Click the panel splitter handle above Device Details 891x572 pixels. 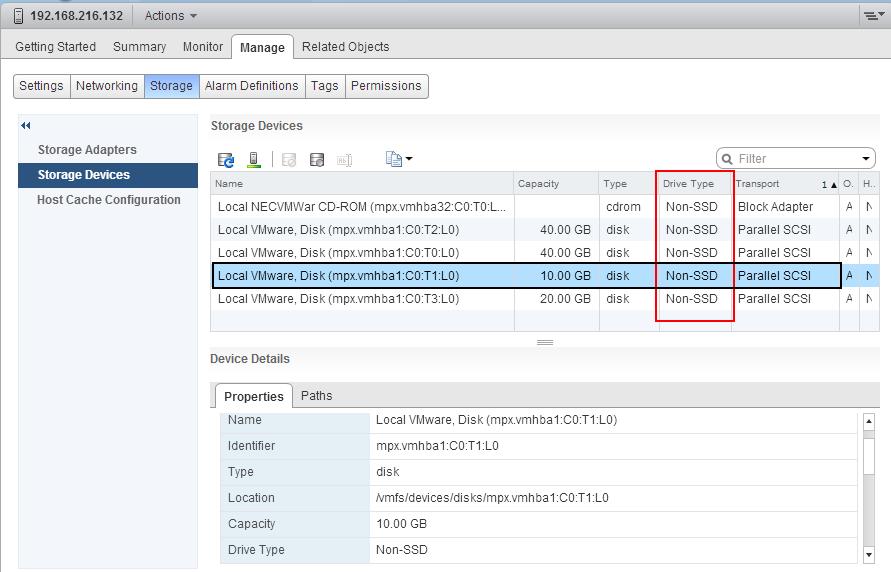coord(545,343)
